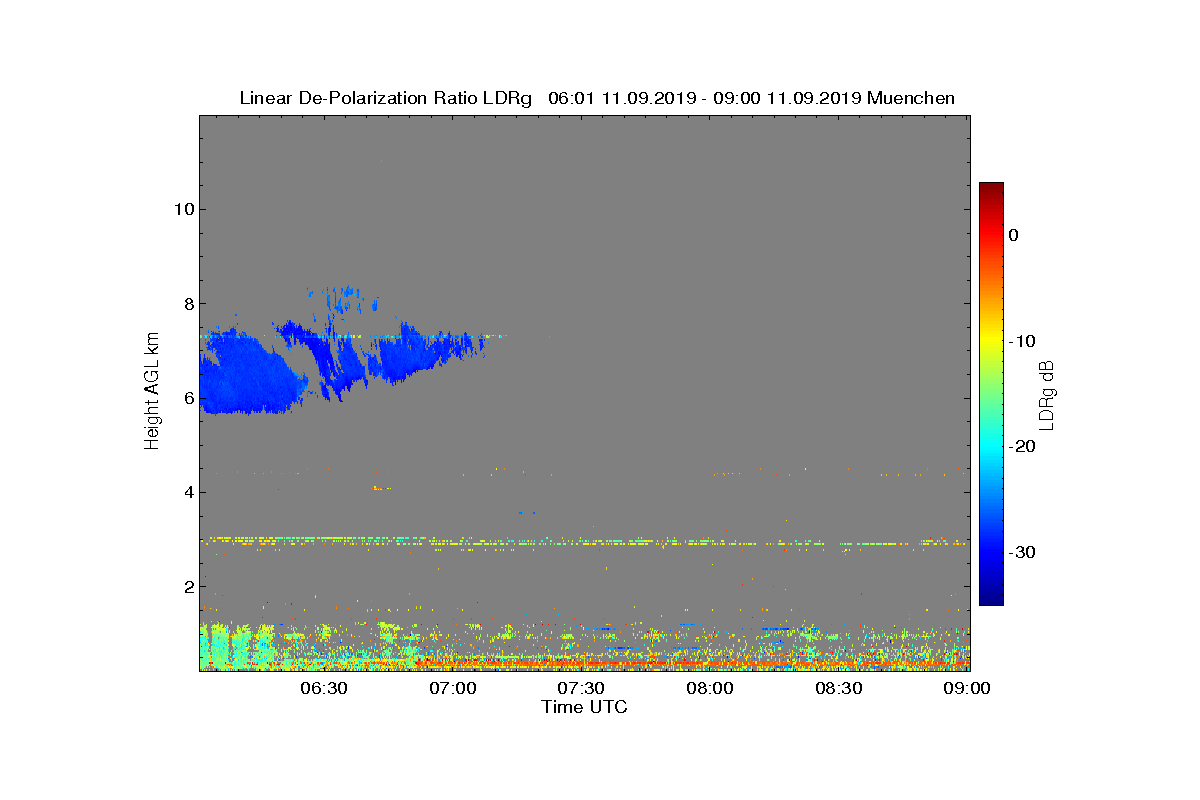The height and width of the screenshot is (800, 1200).
Task: Click the '07:30' time axis label
Action: [582, 688]
